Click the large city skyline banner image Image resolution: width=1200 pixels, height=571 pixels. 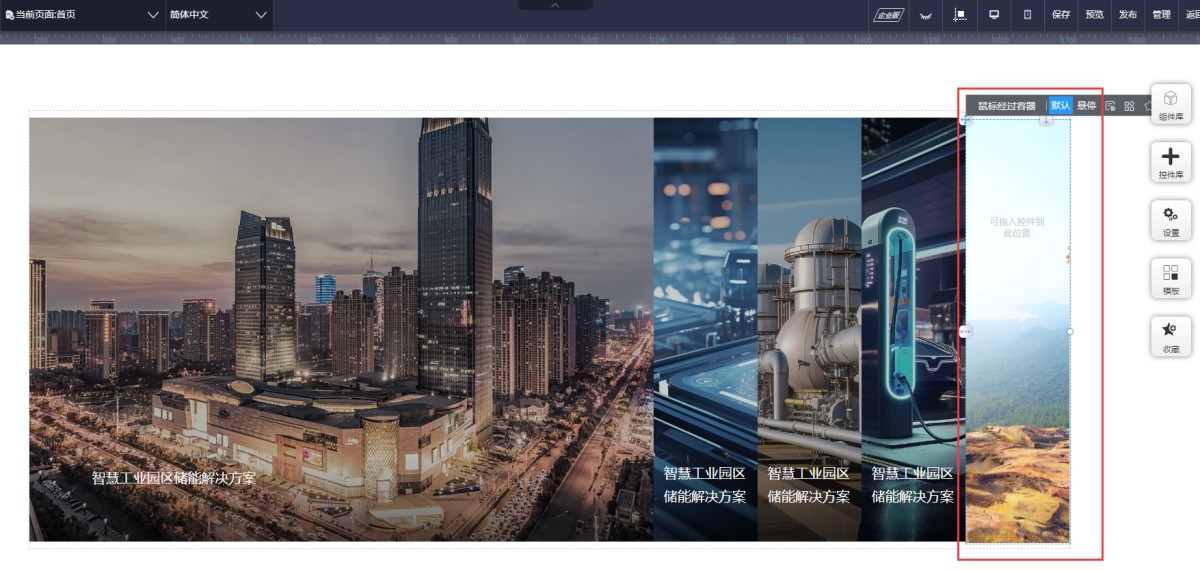[341, 329]
